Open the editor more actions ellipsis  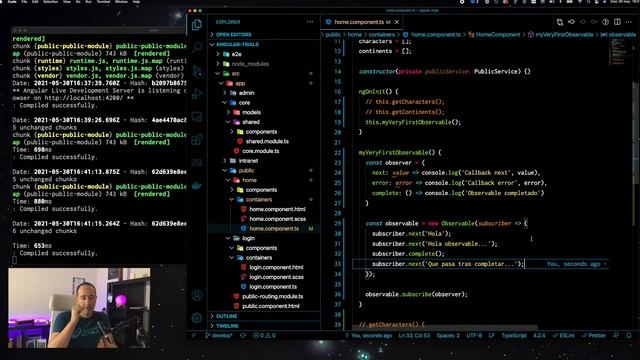[629, 22]
